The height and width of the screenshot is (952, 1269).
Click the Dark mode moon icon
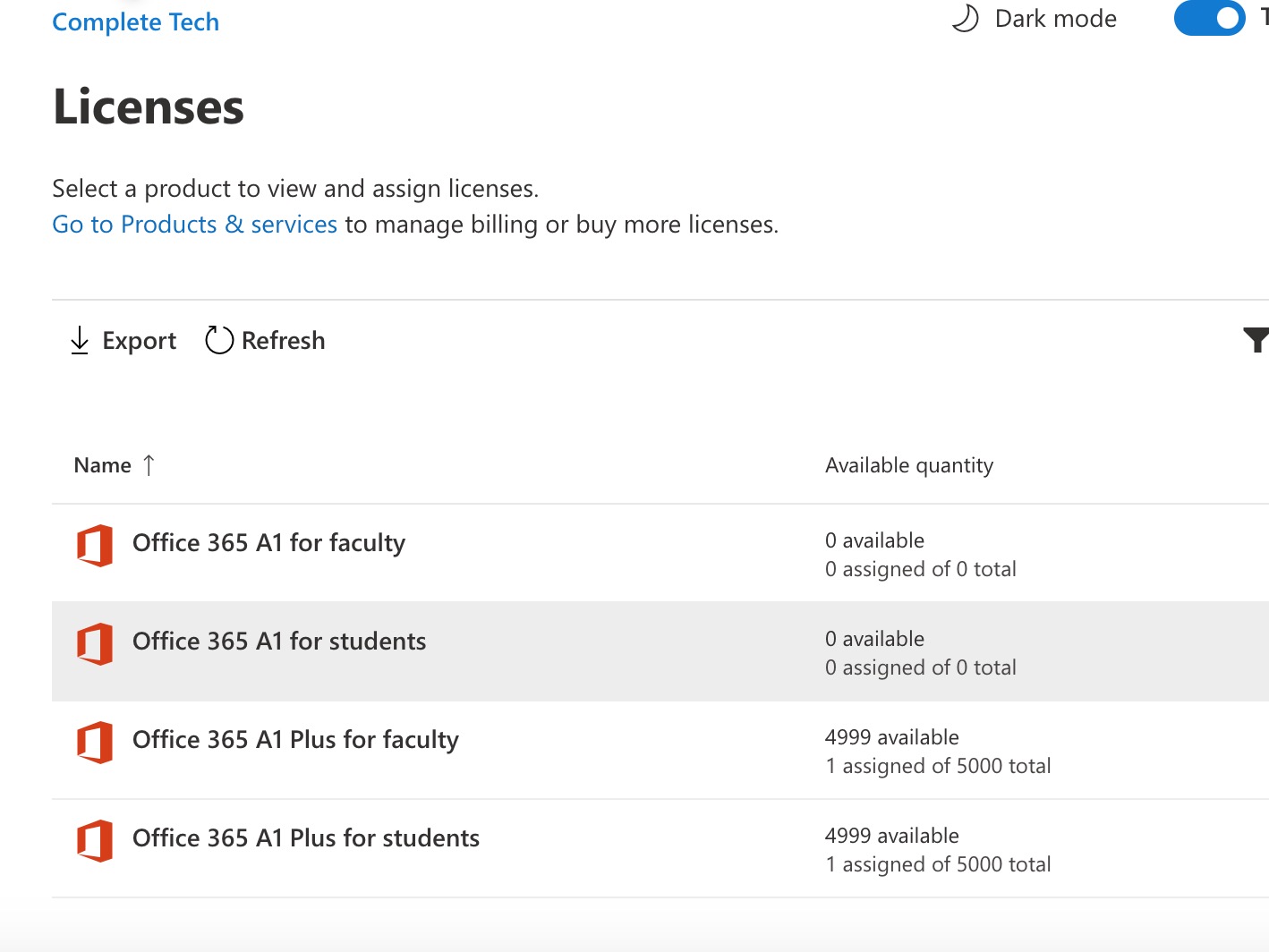(x=966, y=18)
